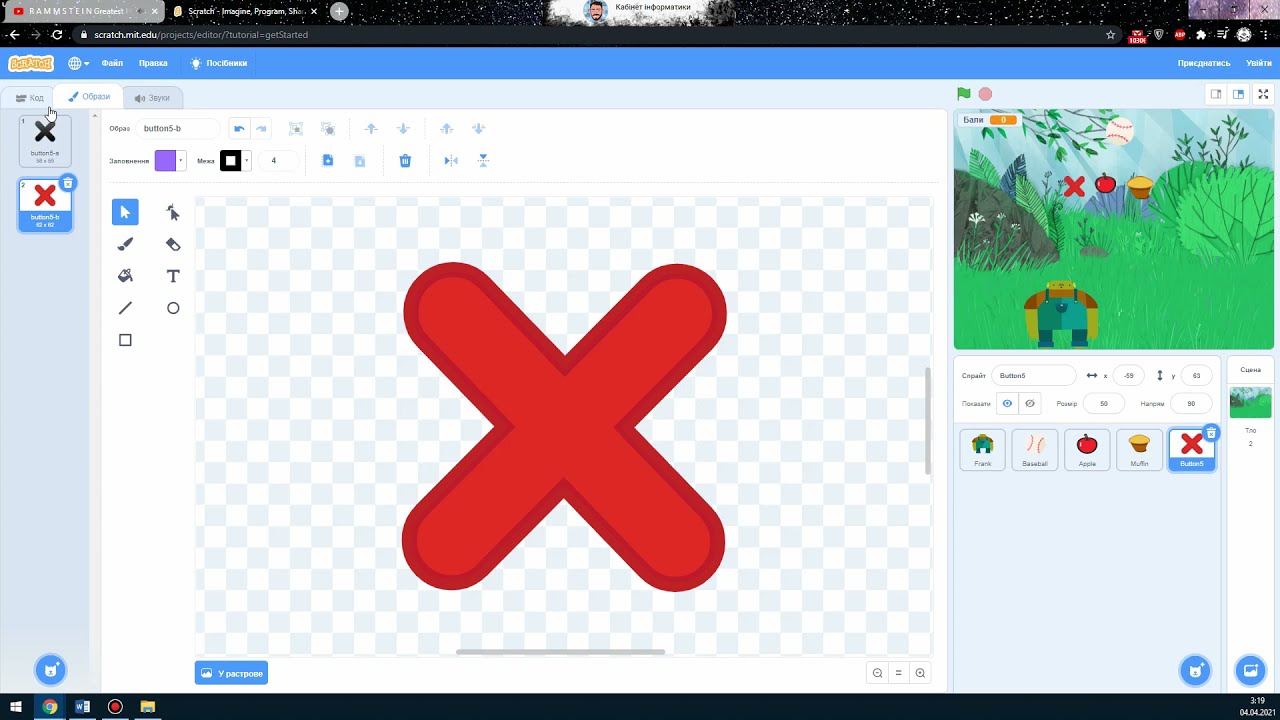Switch to small stage layout
The width and height of the screenshot is (1280, 720).
coord(1216,94)
